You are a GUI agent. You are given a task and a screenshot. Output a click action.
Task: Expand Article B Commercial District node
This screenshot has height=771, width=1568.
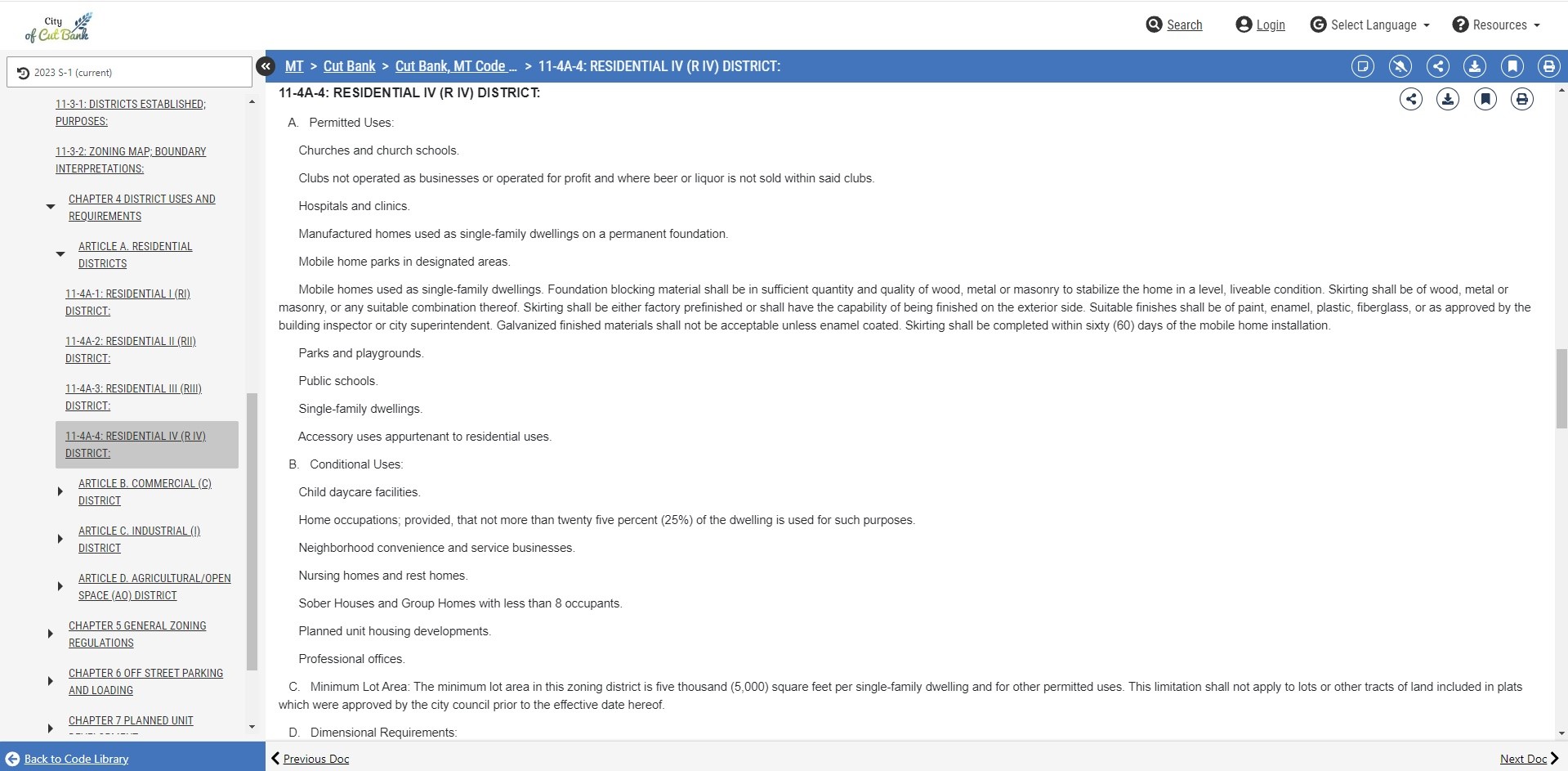tap(60, 491)
